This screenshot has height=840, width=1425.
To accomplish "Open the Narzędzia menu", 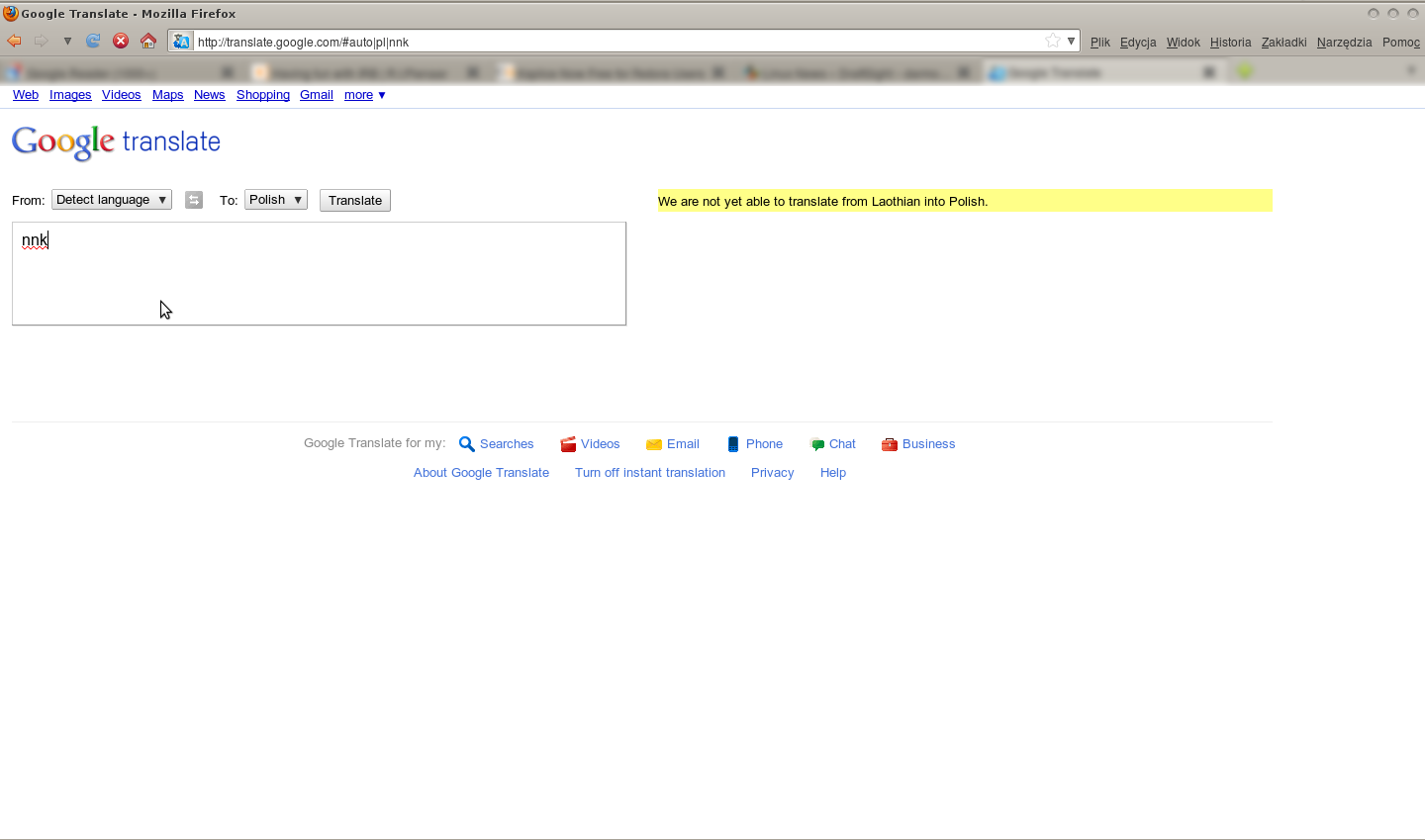I will [x=1344, y=43].
